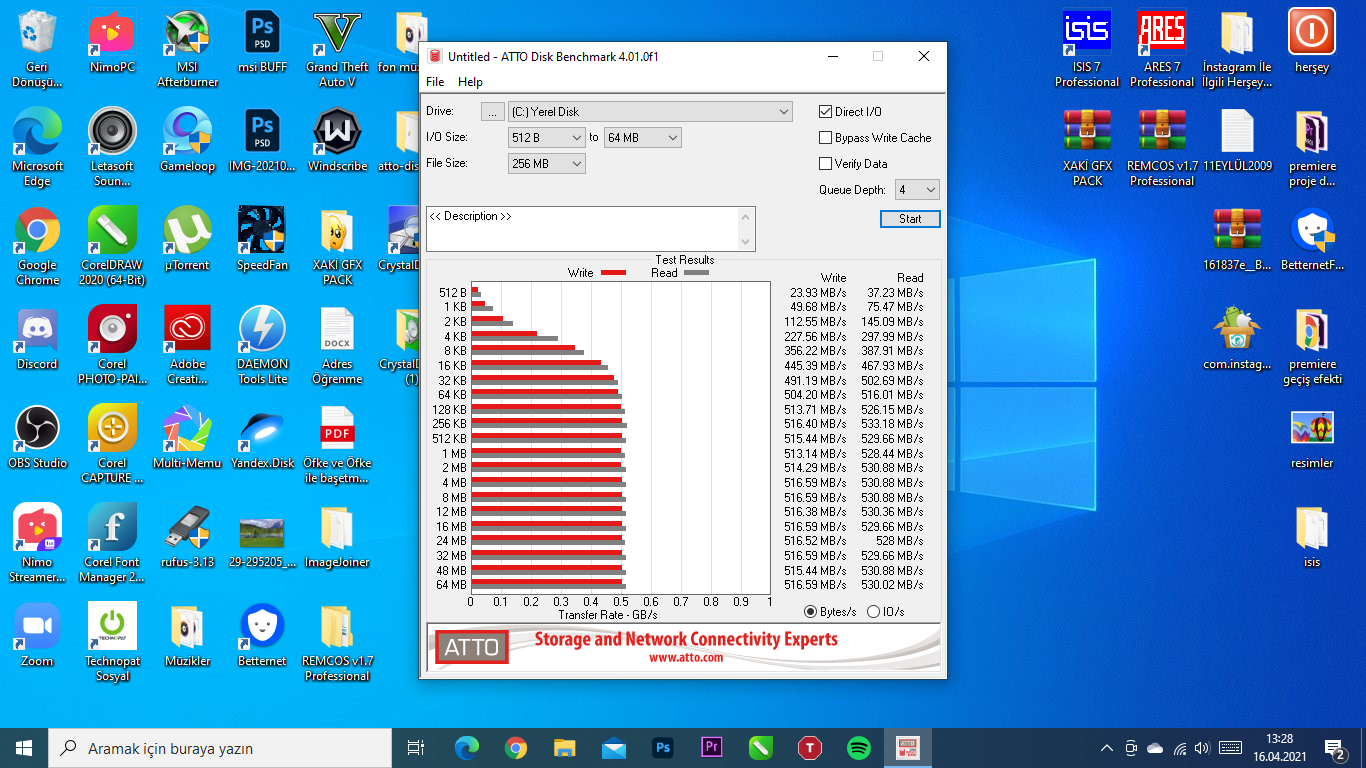Open the Drive dropdown showing (C:) Yerel Disk

click(650, 112)
